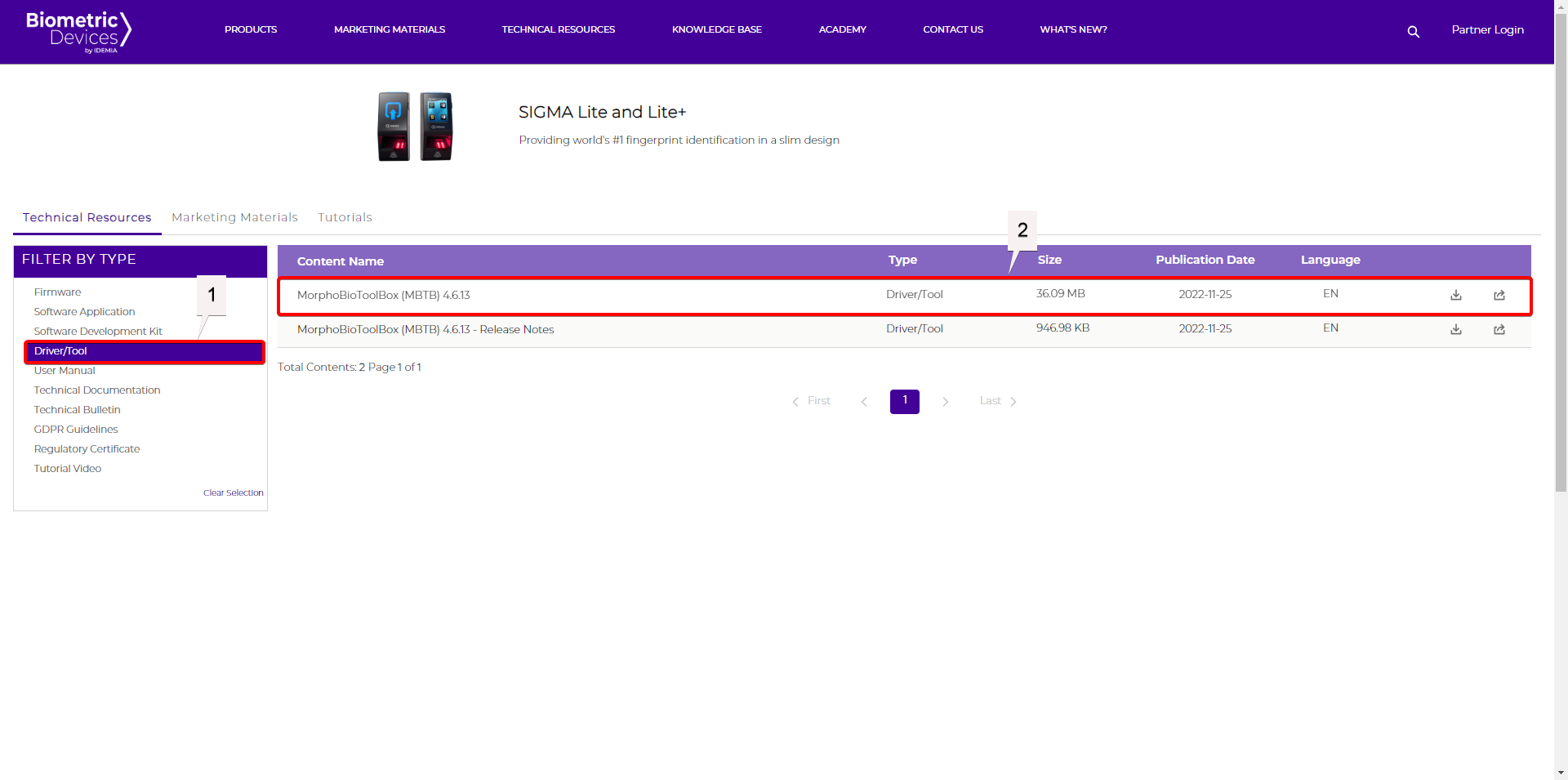Viewport: 1568px width, 780px height.
Task: Filter by Software Development Kit type
Action: click(98, 332)
